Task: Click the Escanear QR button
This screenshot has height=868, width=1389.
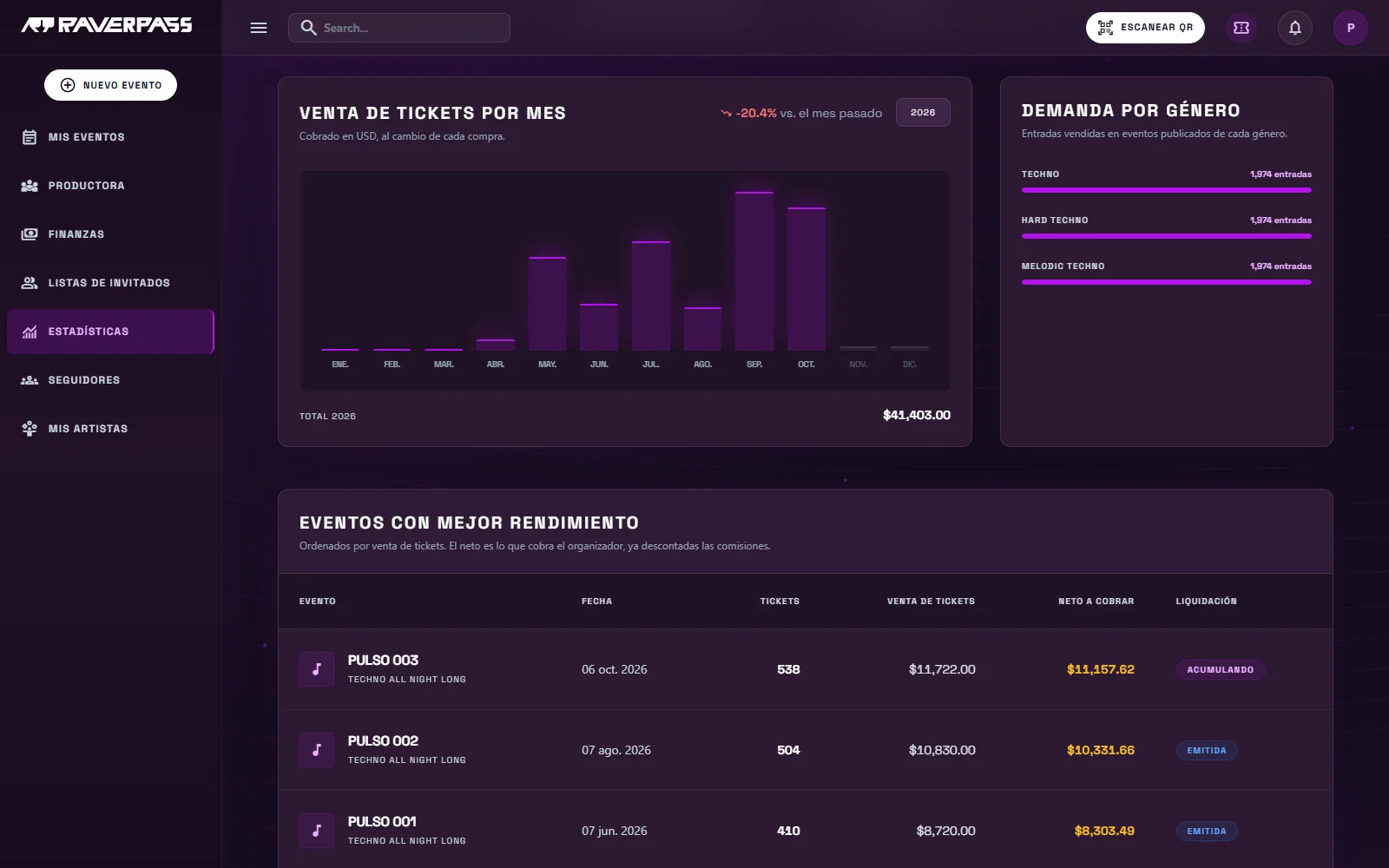Action: (1145, 28)
